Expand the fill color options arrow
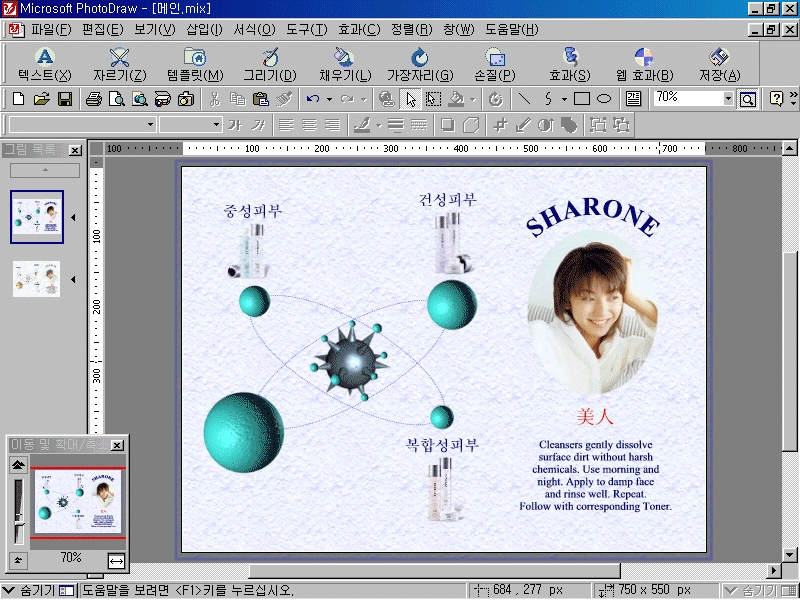800x600 pixels. pyautogui.click(x=473, y=99)
